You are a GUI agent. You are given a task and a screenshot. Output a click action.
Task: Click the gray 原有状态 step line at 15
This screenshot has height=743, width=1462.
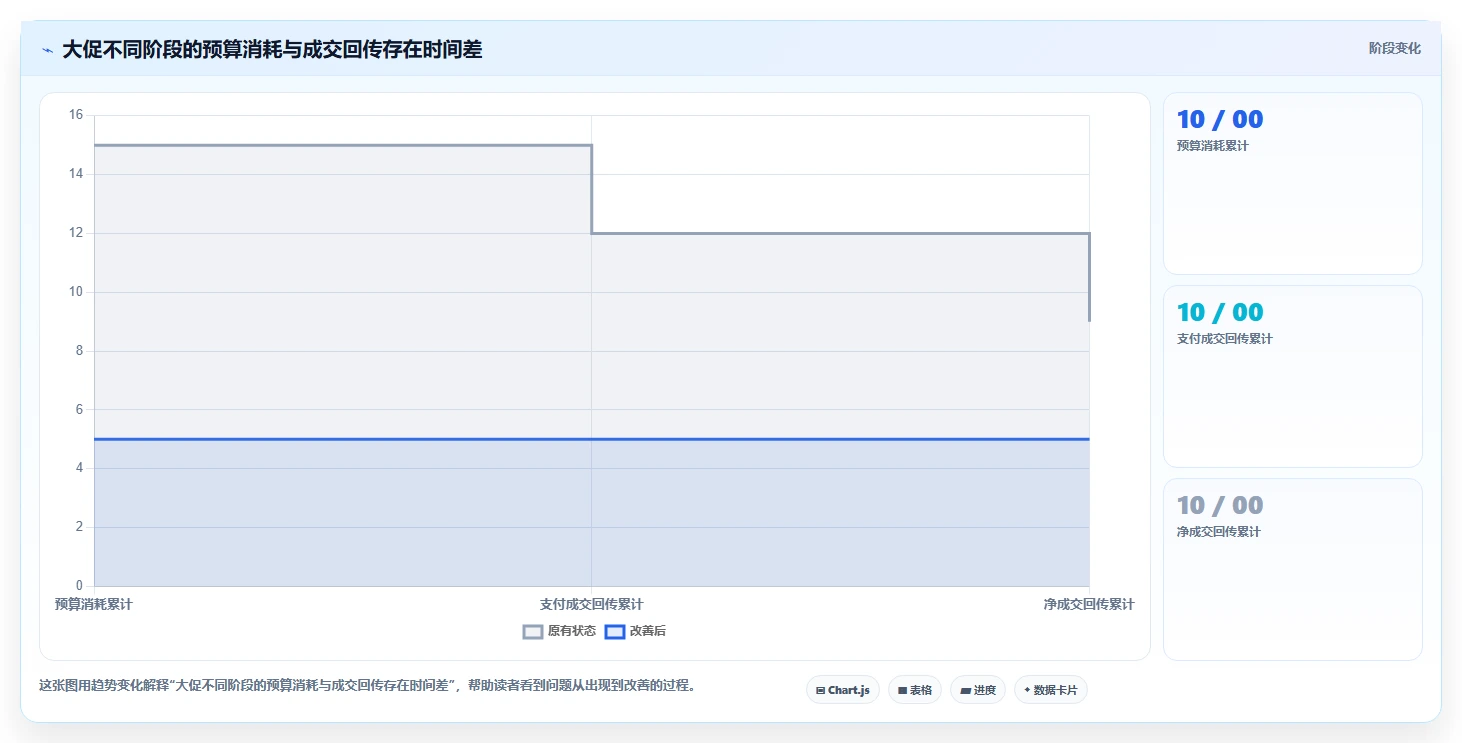point(342,145)
